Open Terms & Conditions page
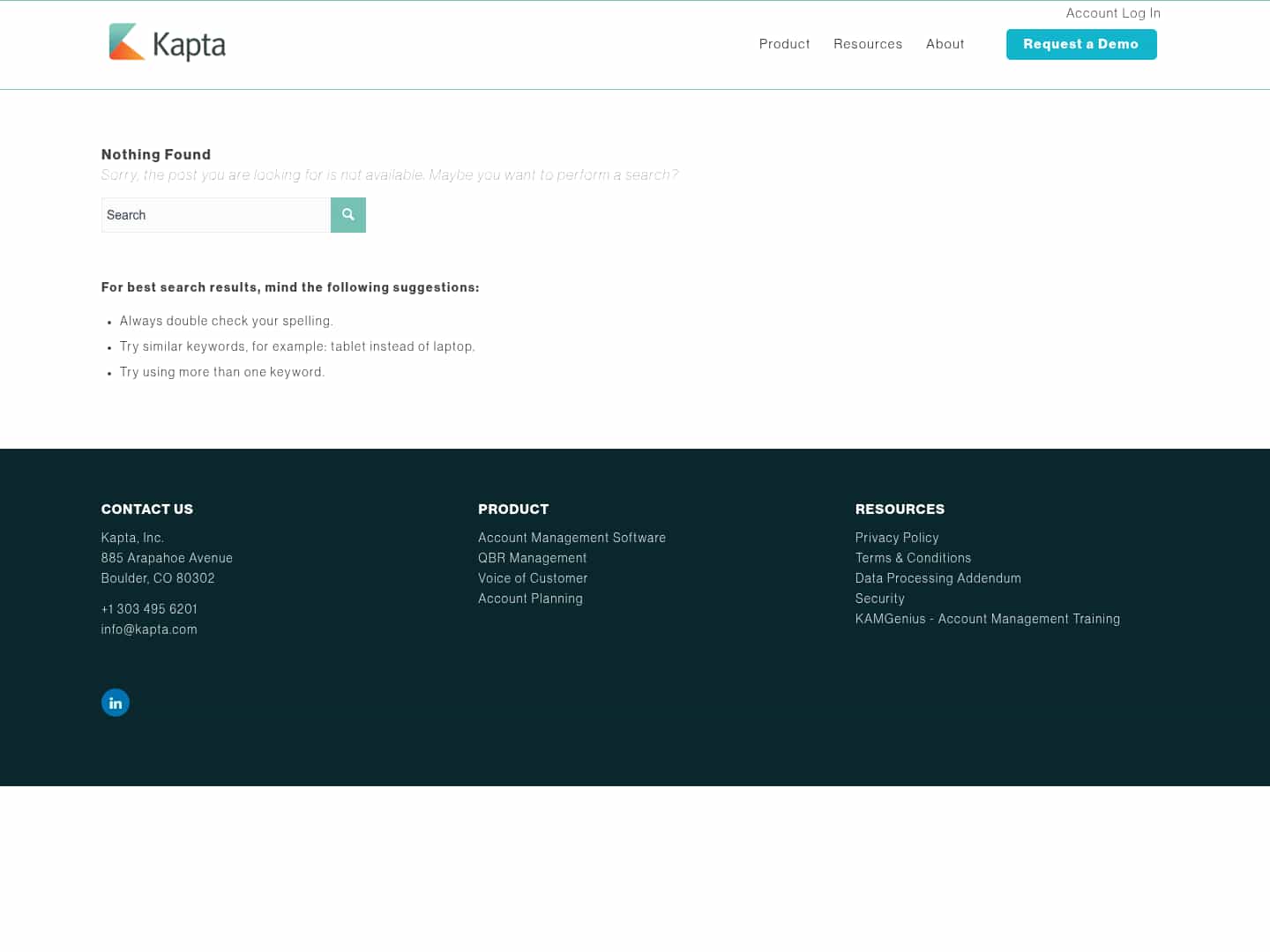The image size is (1270, 952). [913, 558]
